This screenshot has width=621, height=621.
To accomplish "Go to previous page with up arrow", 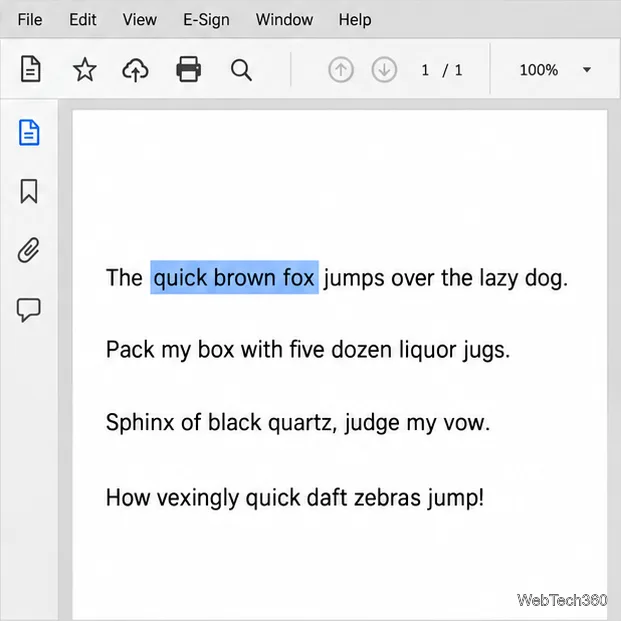I will pyautogui.click(x=341, y=70).
